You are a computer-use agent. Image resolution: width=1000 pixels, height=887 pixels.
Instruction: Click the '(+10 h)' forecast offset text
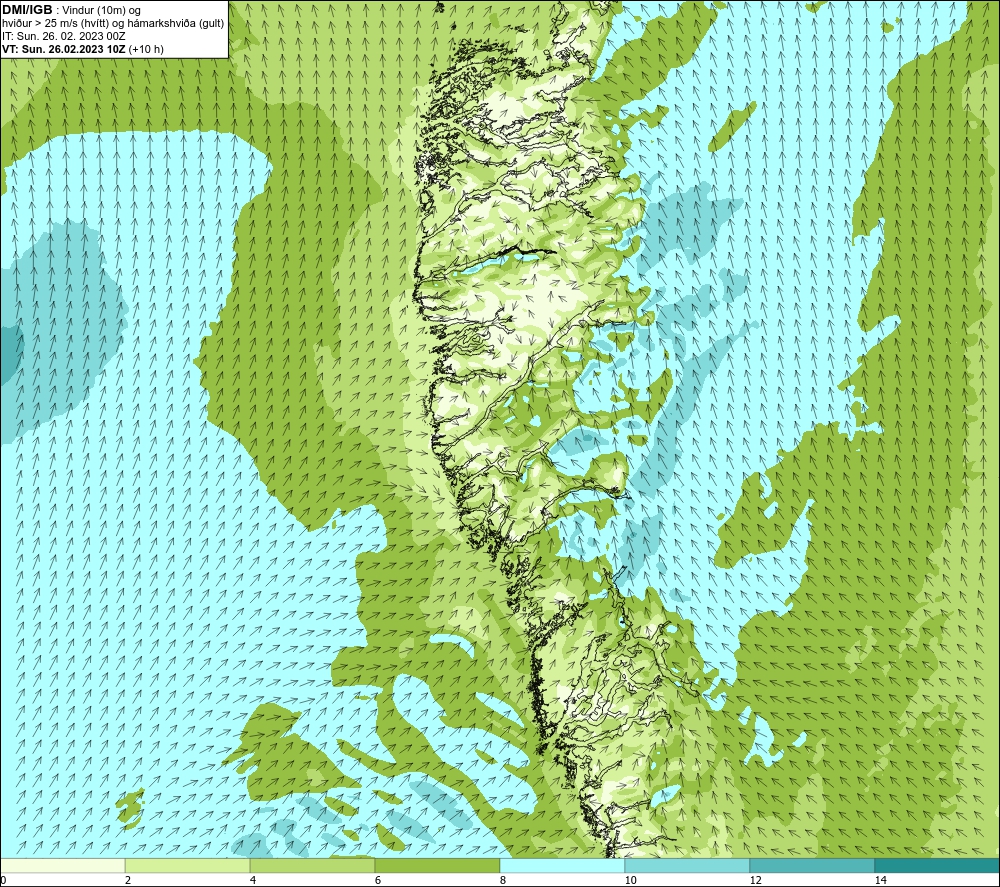pos(146,49)
